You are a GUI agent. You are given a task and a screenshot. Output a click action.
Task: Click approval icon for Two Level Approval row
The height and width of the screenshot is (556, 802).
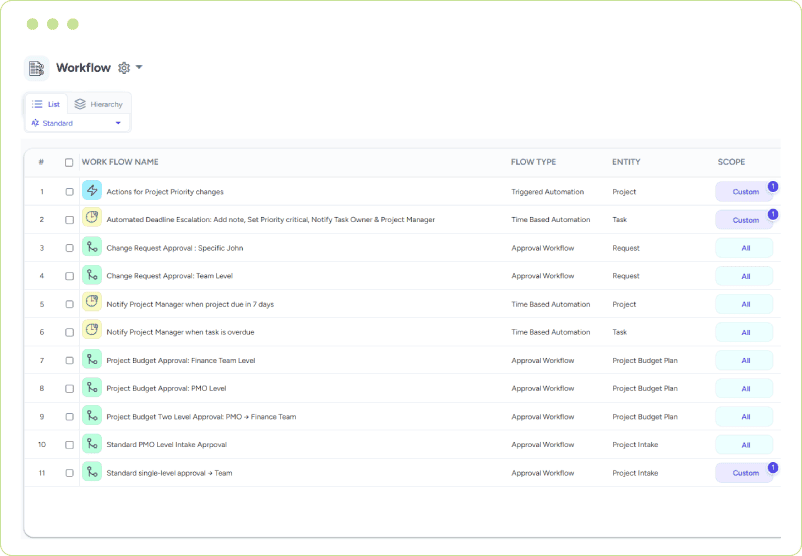point(92,415)
